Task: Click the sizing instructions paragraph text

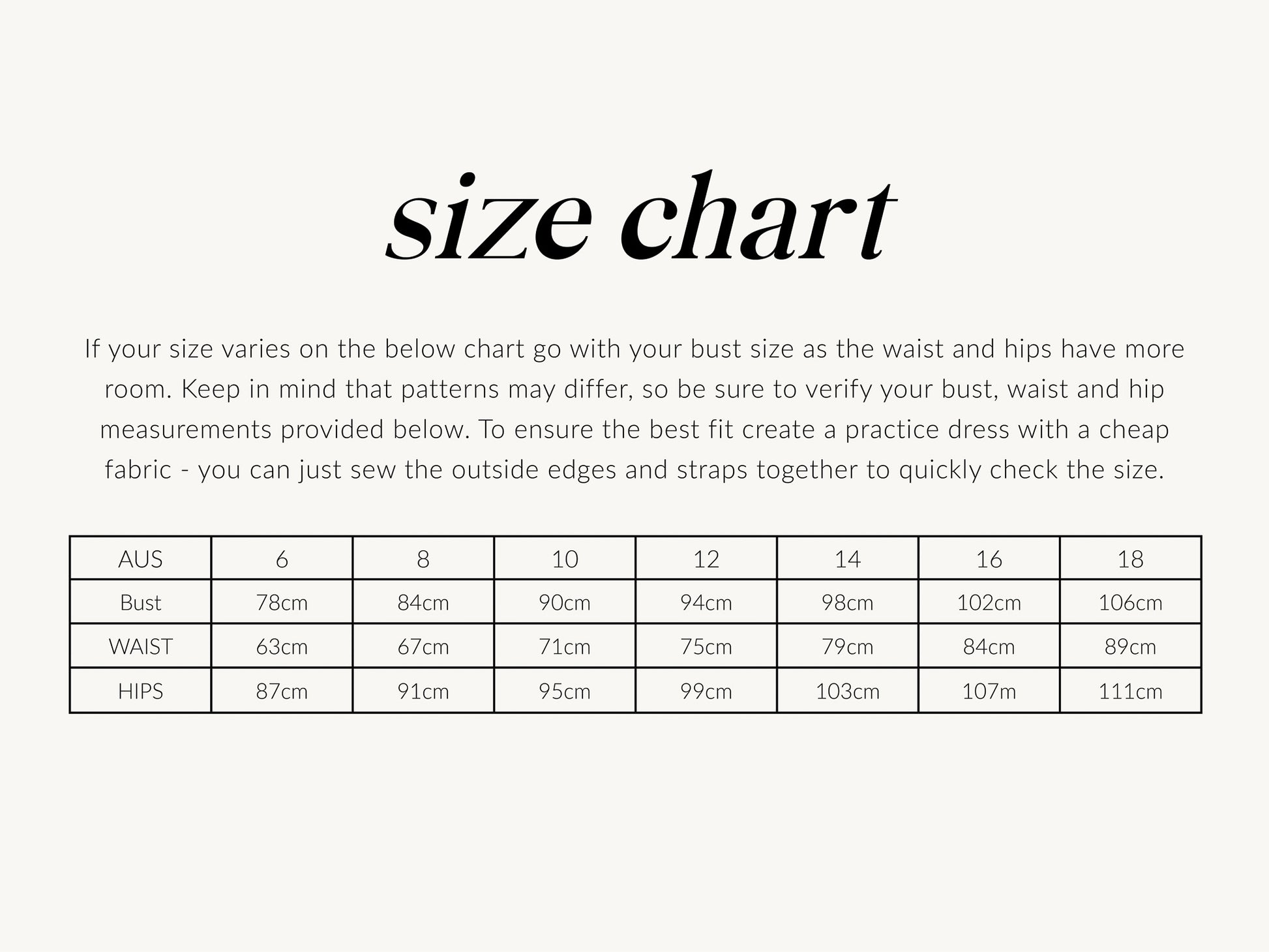Action: (634, 409)
